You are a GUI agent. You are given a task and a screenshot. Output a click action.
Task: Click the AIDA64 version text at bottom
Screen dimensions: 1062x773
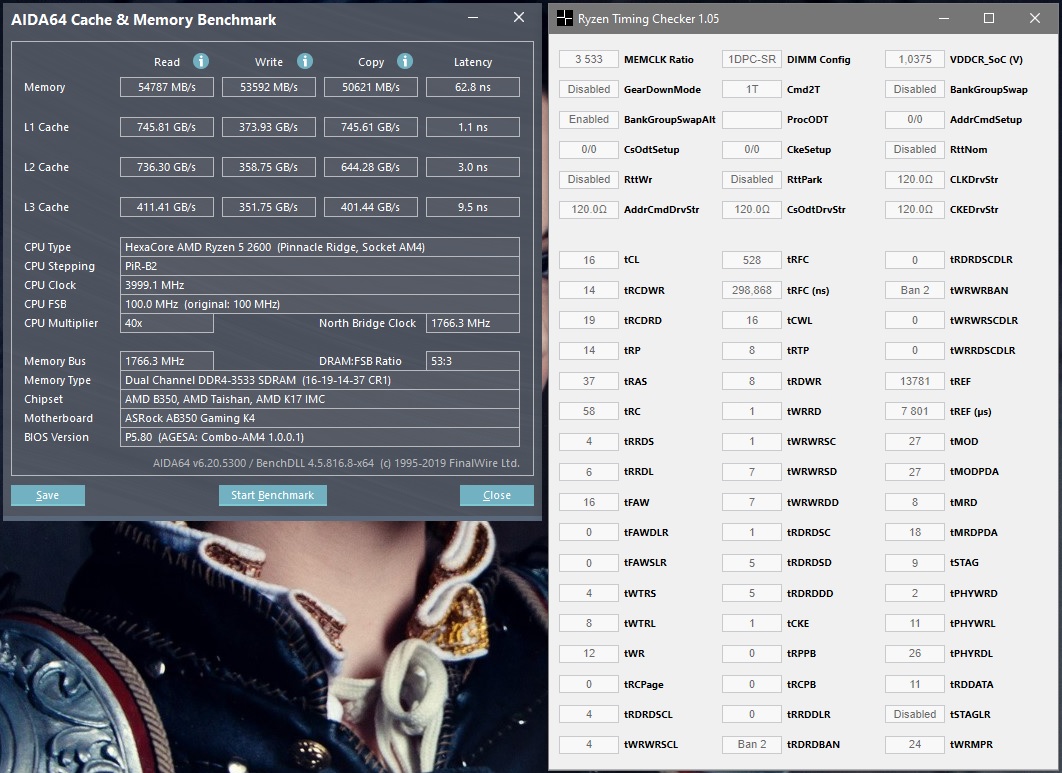click(x=336, y=463)
